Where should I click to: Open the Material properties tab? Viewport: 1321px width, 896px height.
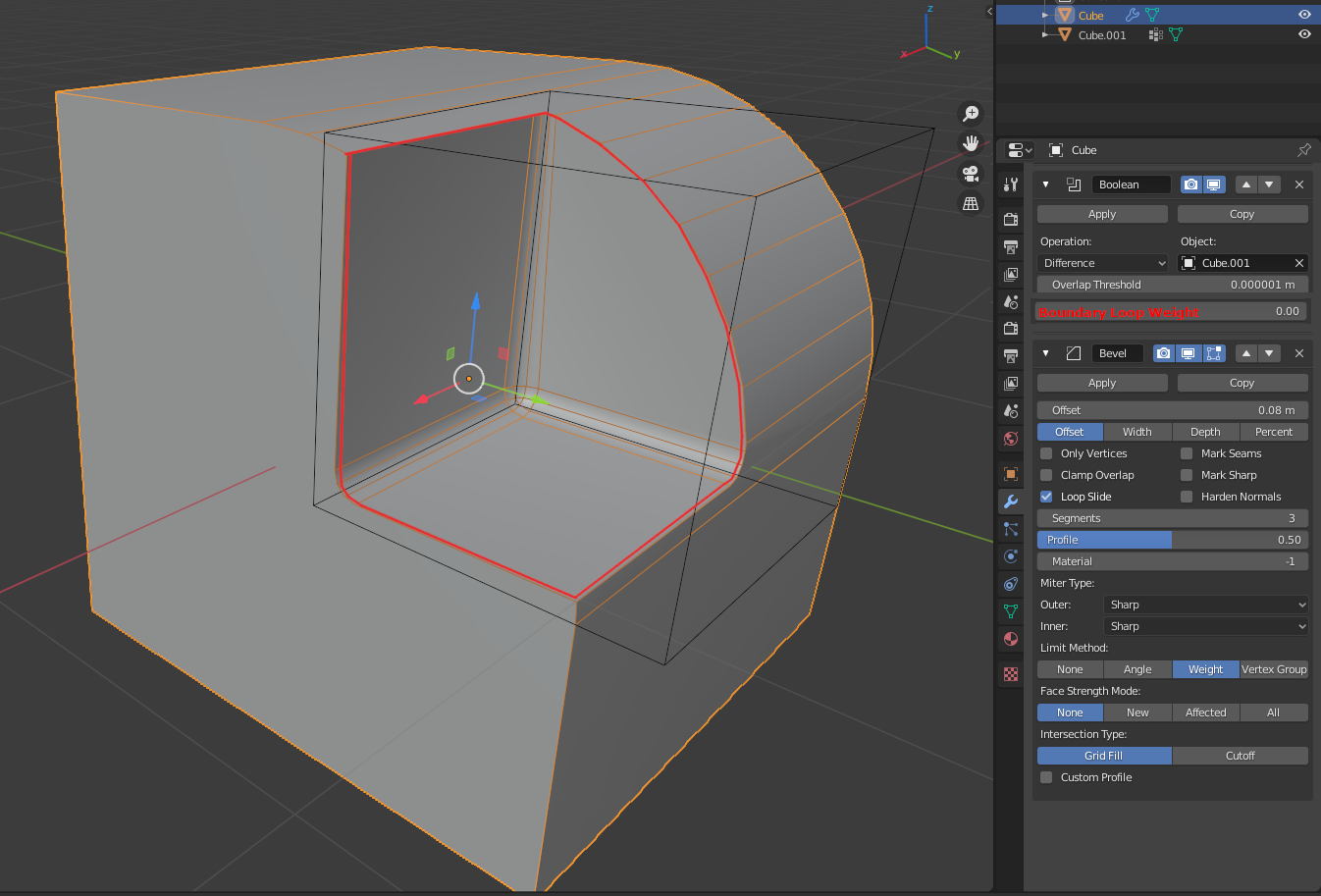coord(1011,639)
